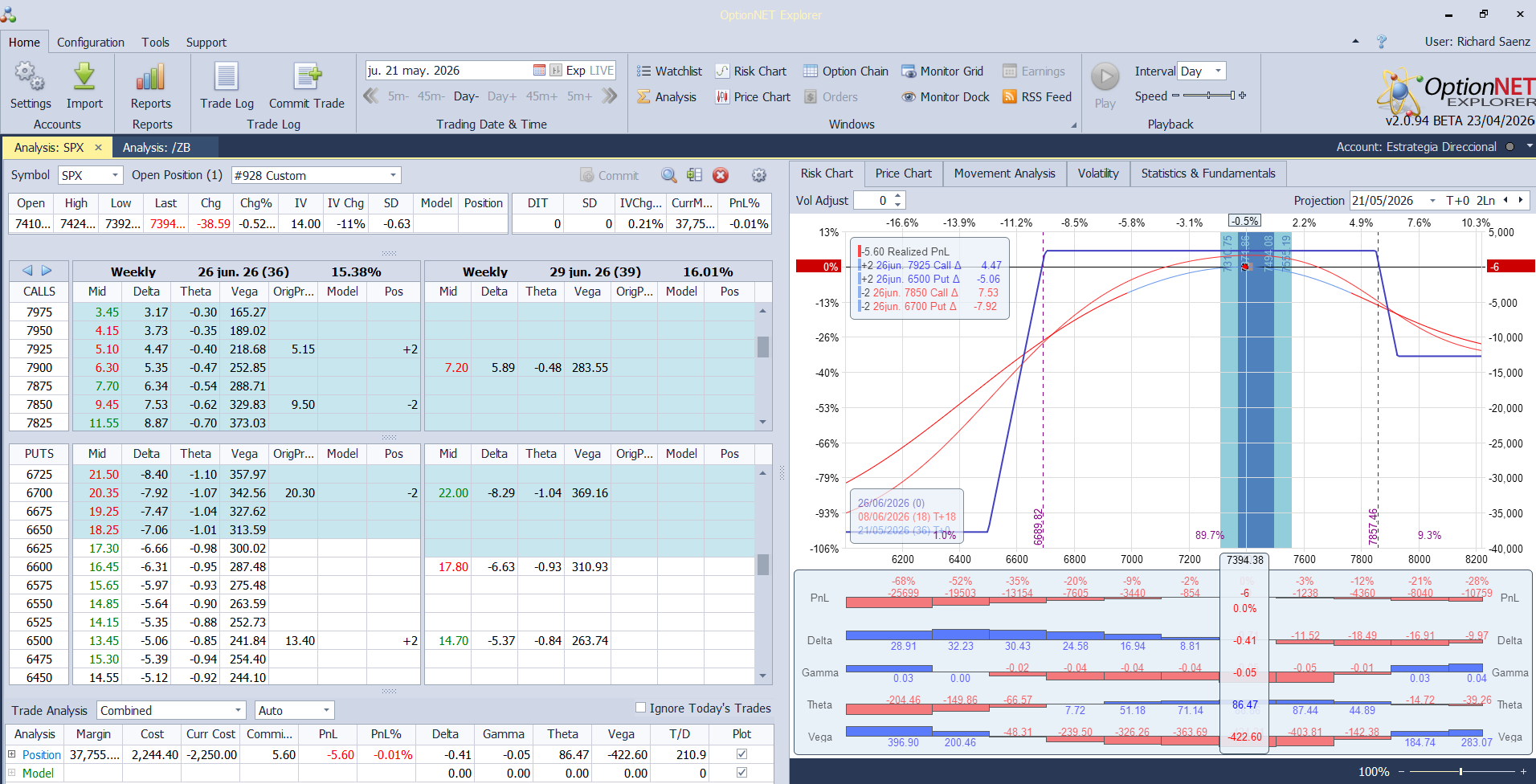Toggle the Exp button in date field
Viewport: 1536px width, 784px height.
575,71
